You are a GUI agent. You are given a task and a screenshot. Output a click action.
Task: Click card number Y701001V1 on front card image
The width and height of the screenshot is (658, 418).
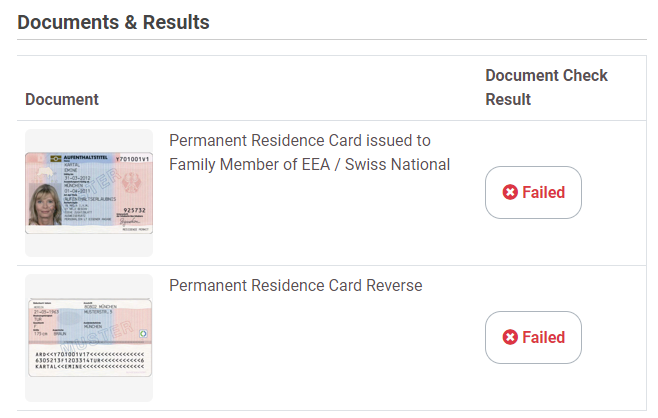coord(131,159)
